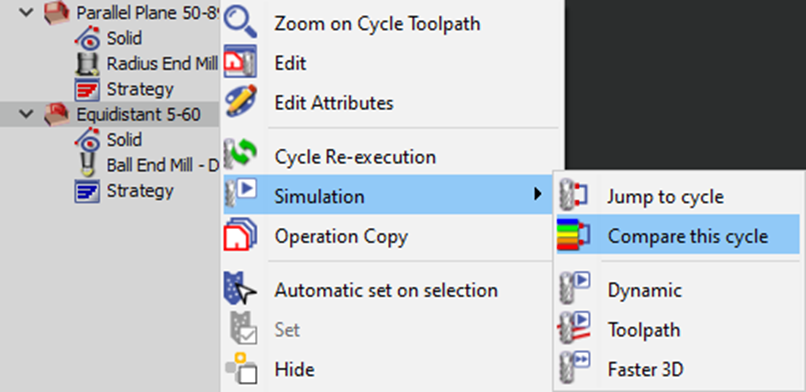The image size is (806, 392).
Task: Click the Edit Attributes palette-and-pencil icon
Action: click(x=241, y=102)
